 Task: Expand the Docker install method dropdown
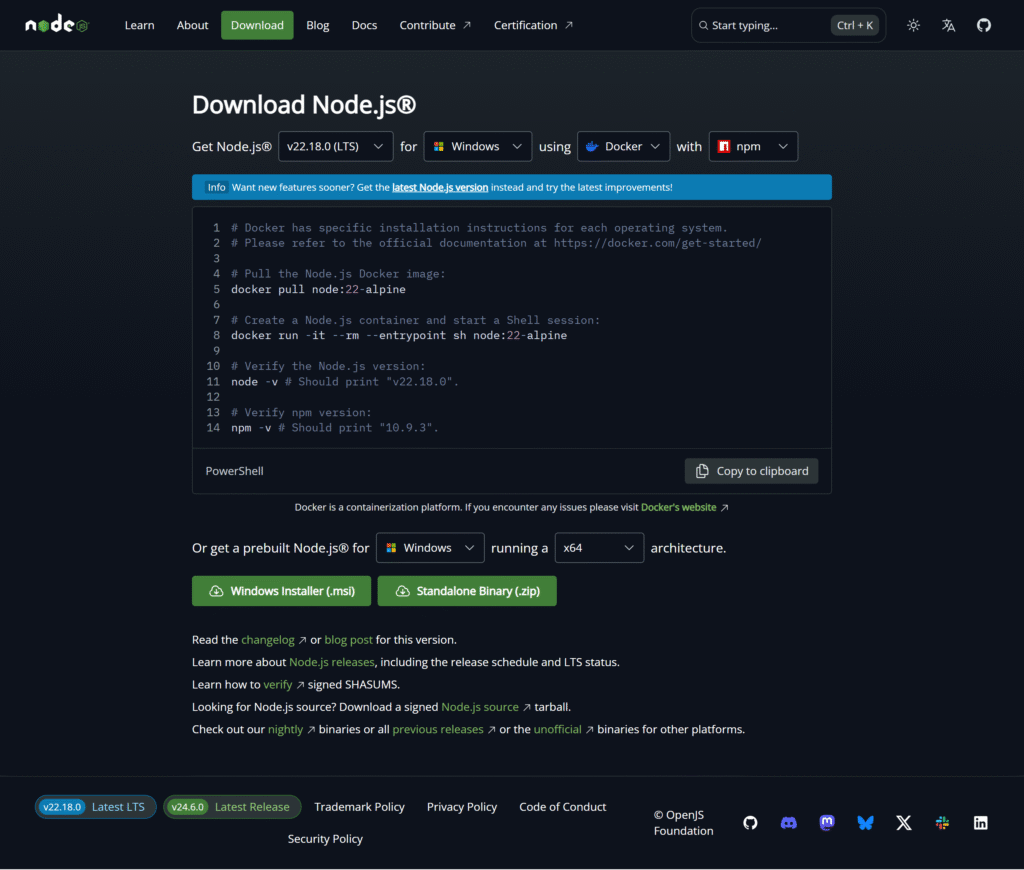(x=623, y=146)
